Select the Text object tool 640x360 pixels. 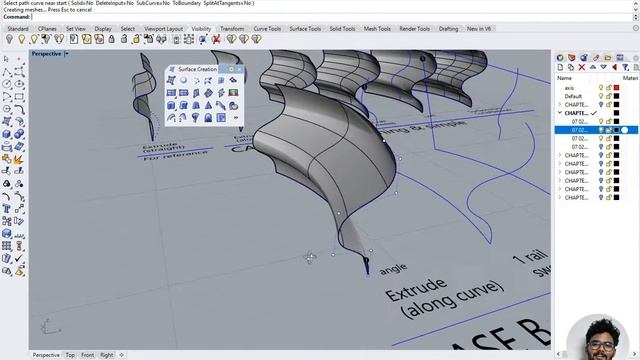7,209
